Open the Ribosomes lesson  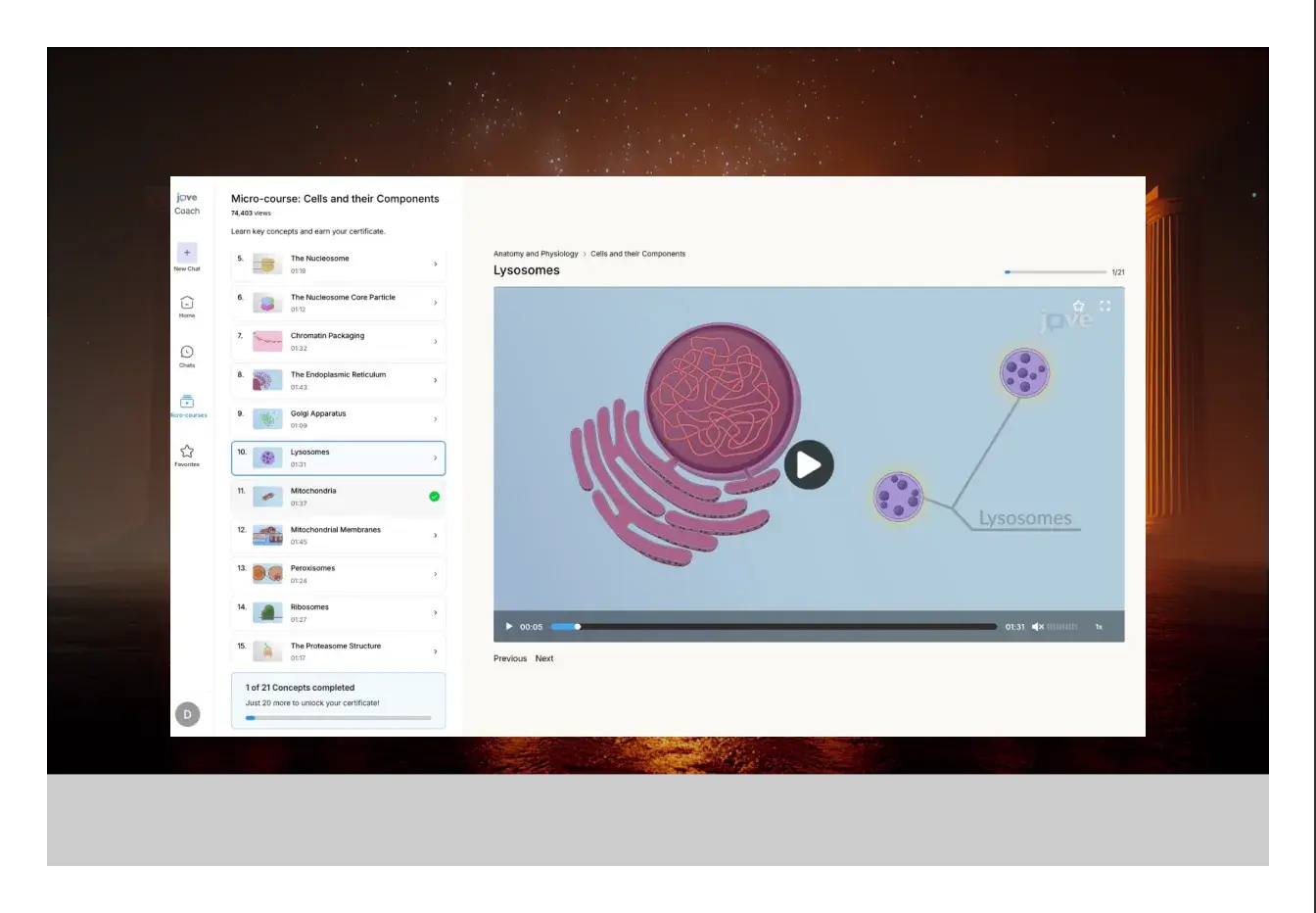point(339,612)
